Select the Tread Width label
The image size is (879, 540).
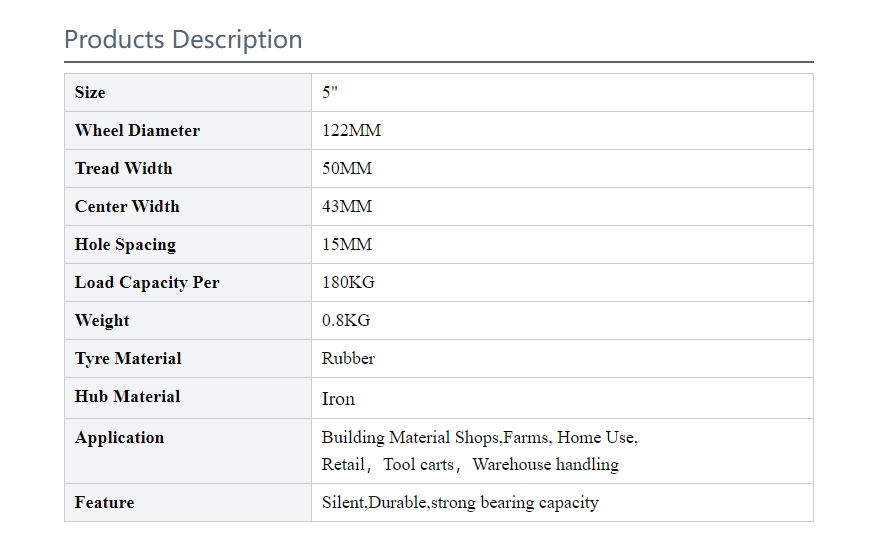123,168
